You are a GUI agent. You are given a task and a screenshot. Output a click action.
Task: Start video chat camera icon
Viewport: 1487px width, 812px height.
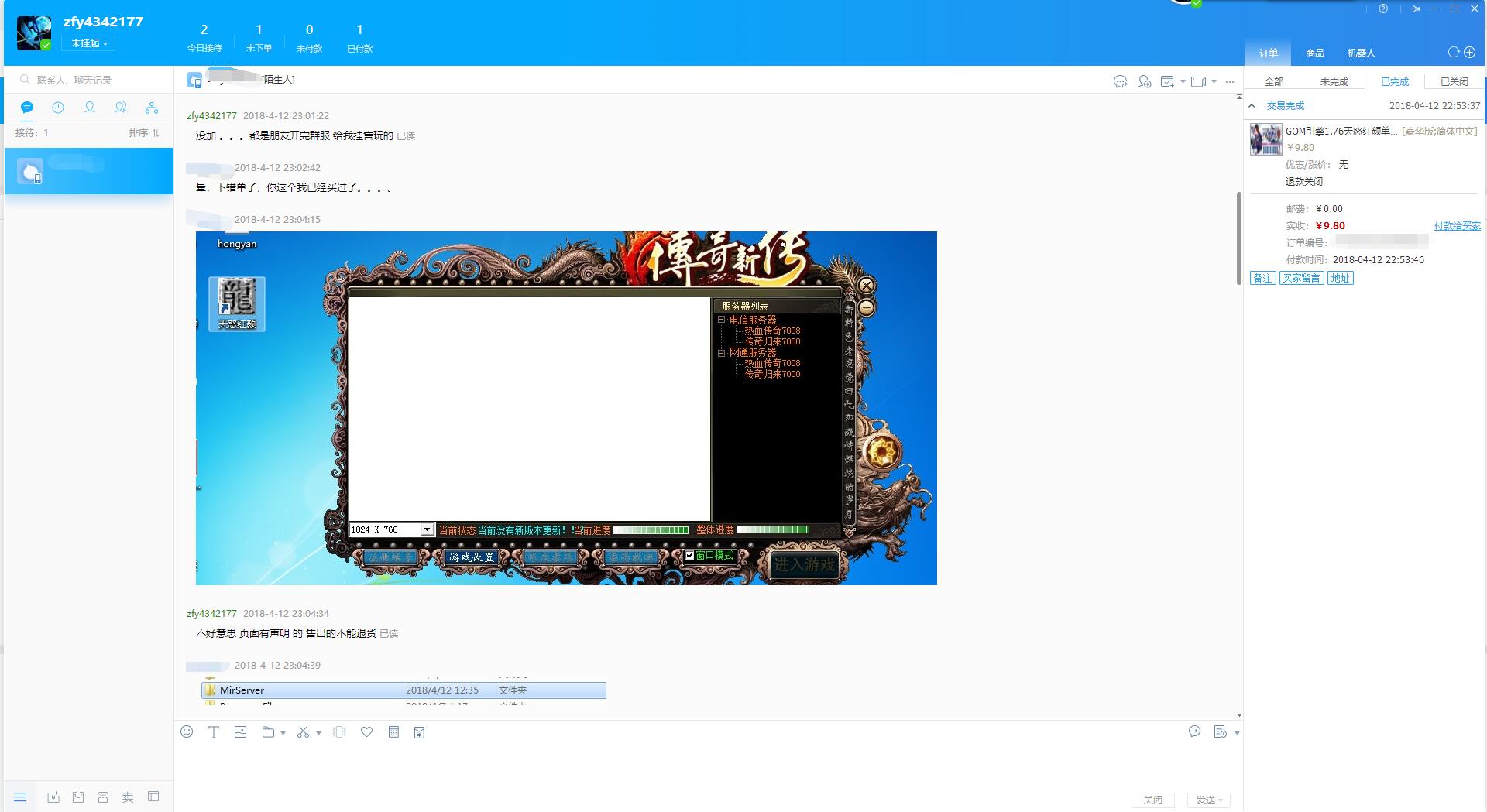(1199, 81)
